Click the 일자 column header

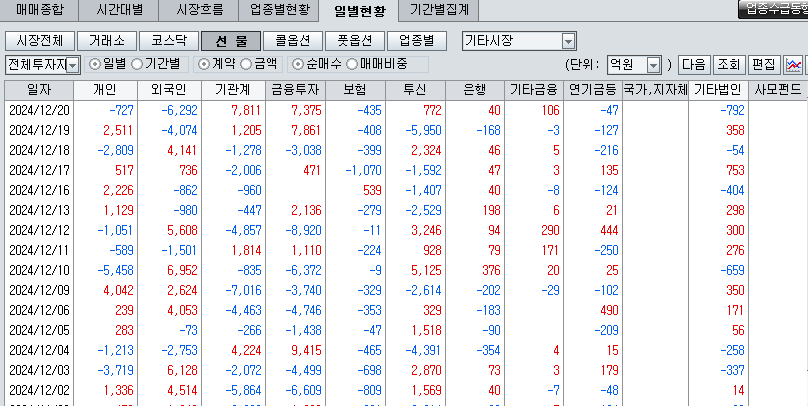click(x=39, y=90)
